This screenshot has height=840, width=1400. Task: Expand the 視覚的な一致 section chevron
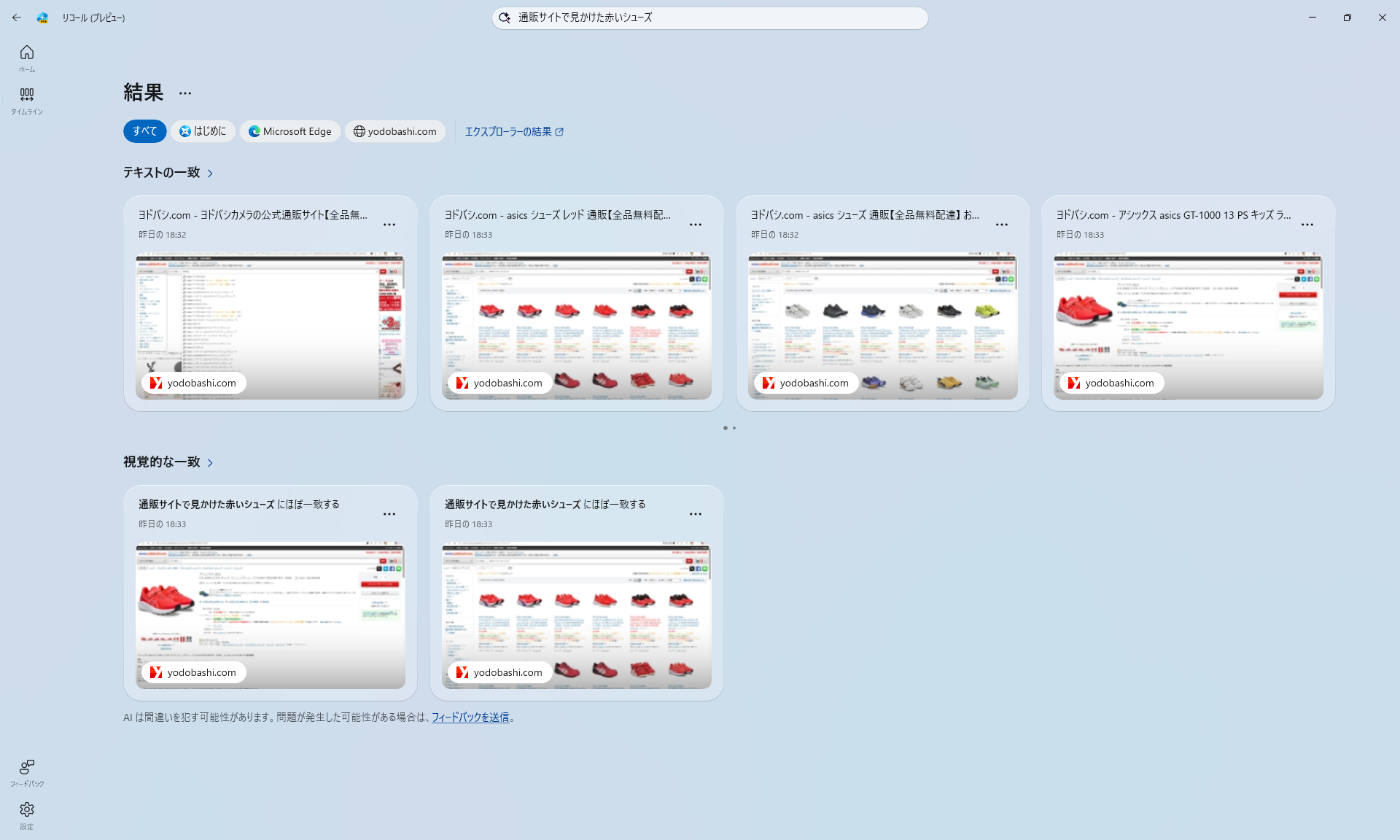[210, 463]
